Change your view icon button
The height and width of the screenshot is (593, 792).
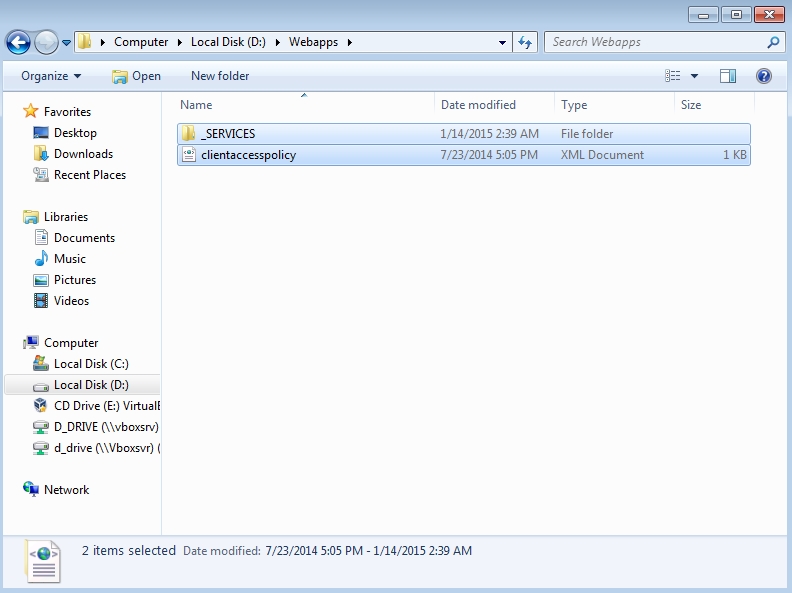(672, 76)
